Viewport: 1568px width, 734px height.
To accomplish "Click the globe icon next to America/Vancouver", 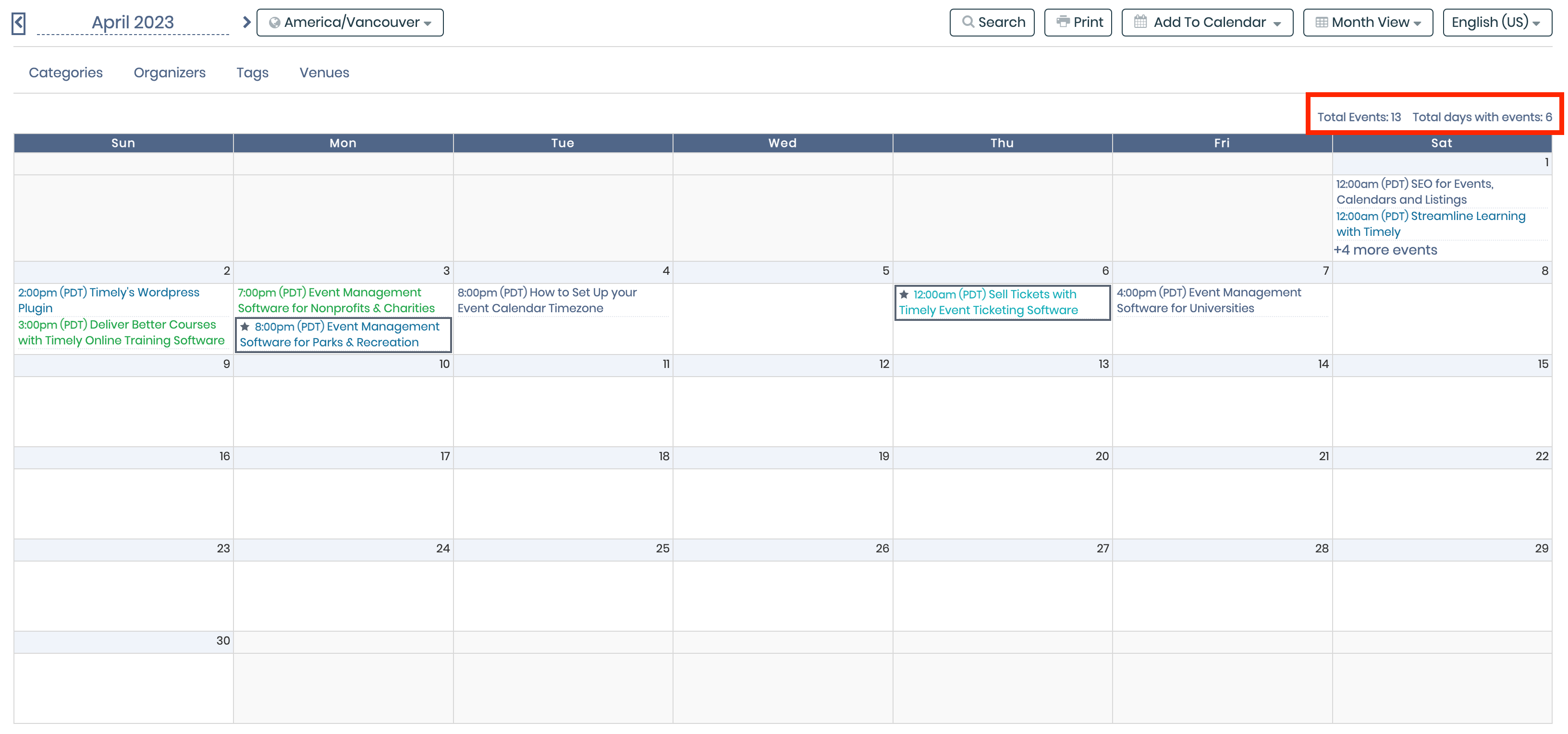I will pos(276,22).
